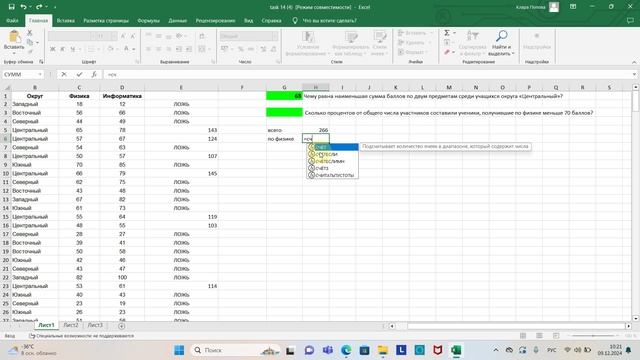
Task: Open Insert Function dialog via fx icon
Action: coord(94,74)
